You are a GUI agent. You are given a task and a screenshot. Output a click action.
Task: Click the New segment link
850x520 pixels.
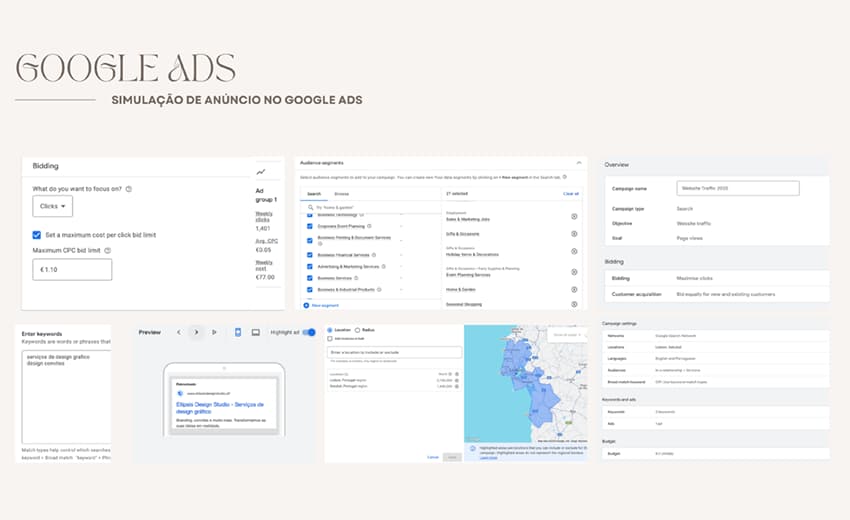point(321,305)
